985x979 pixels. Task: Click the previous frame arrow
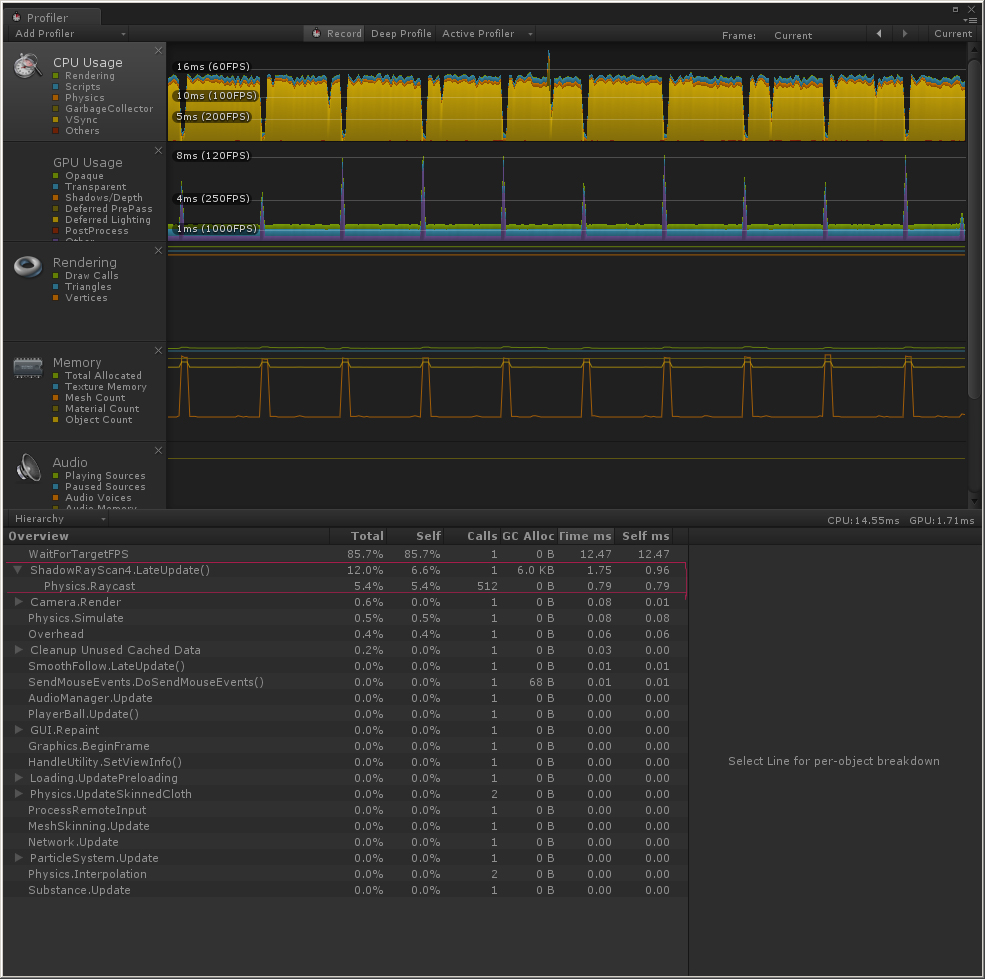(x=878, y=33)
